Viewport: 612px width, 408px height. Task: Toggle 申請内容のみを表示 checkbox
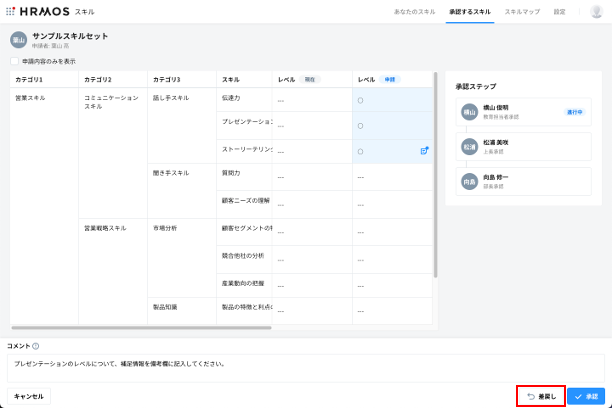pos(14,61)
